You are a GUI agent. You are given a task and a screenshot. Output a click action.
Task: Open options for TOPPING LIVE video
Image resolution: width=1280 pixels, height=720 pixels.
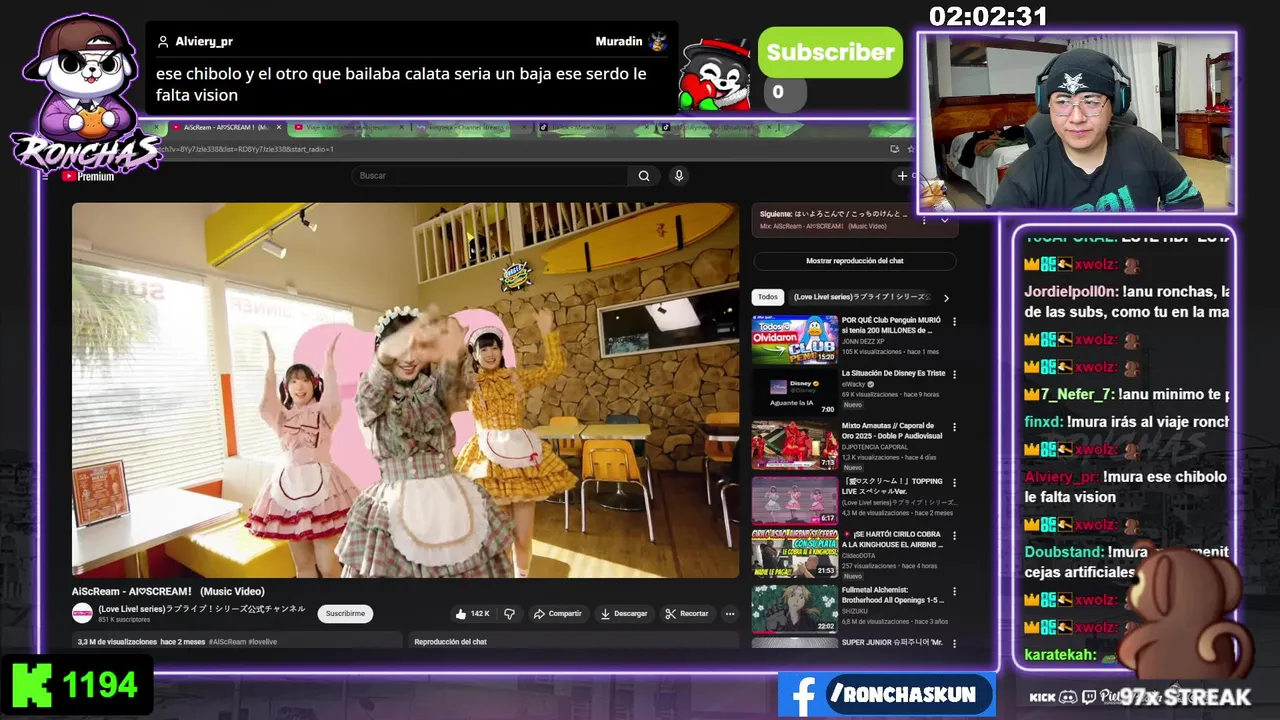pos(954,483)
